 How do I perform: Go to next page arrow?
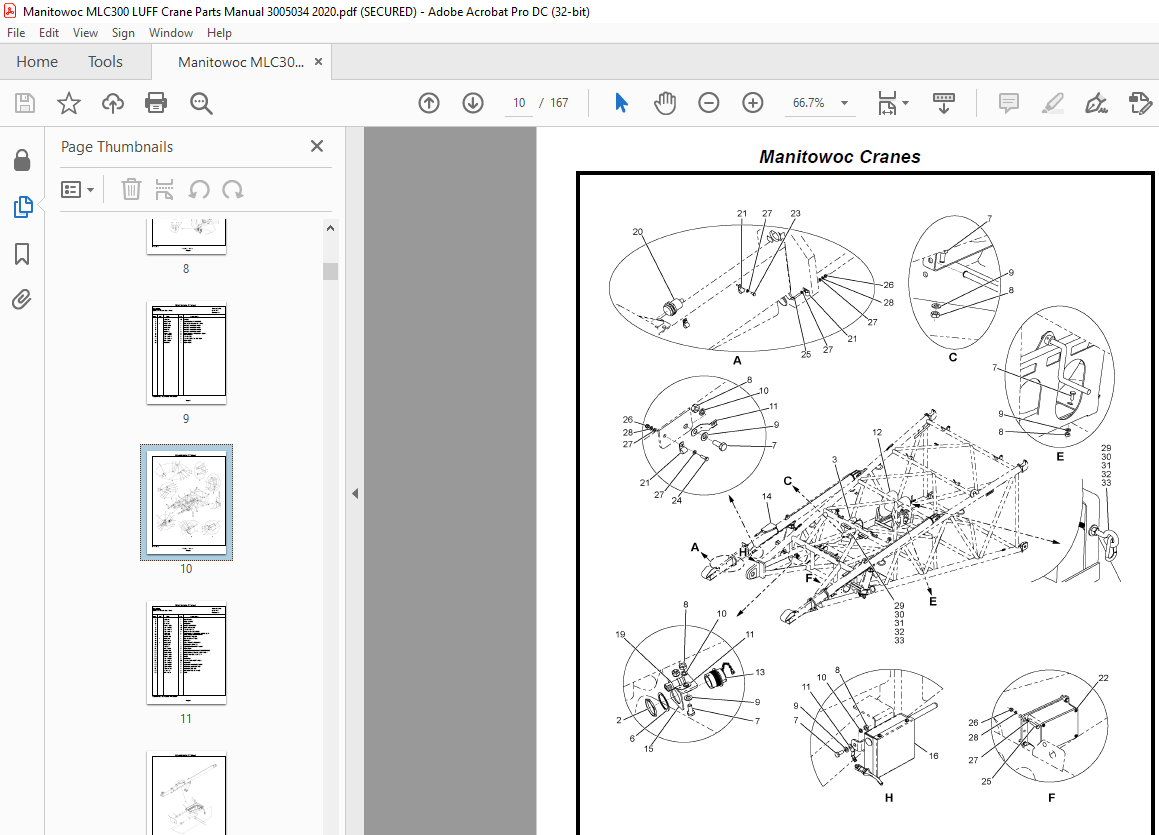click(x=473, y=103)
